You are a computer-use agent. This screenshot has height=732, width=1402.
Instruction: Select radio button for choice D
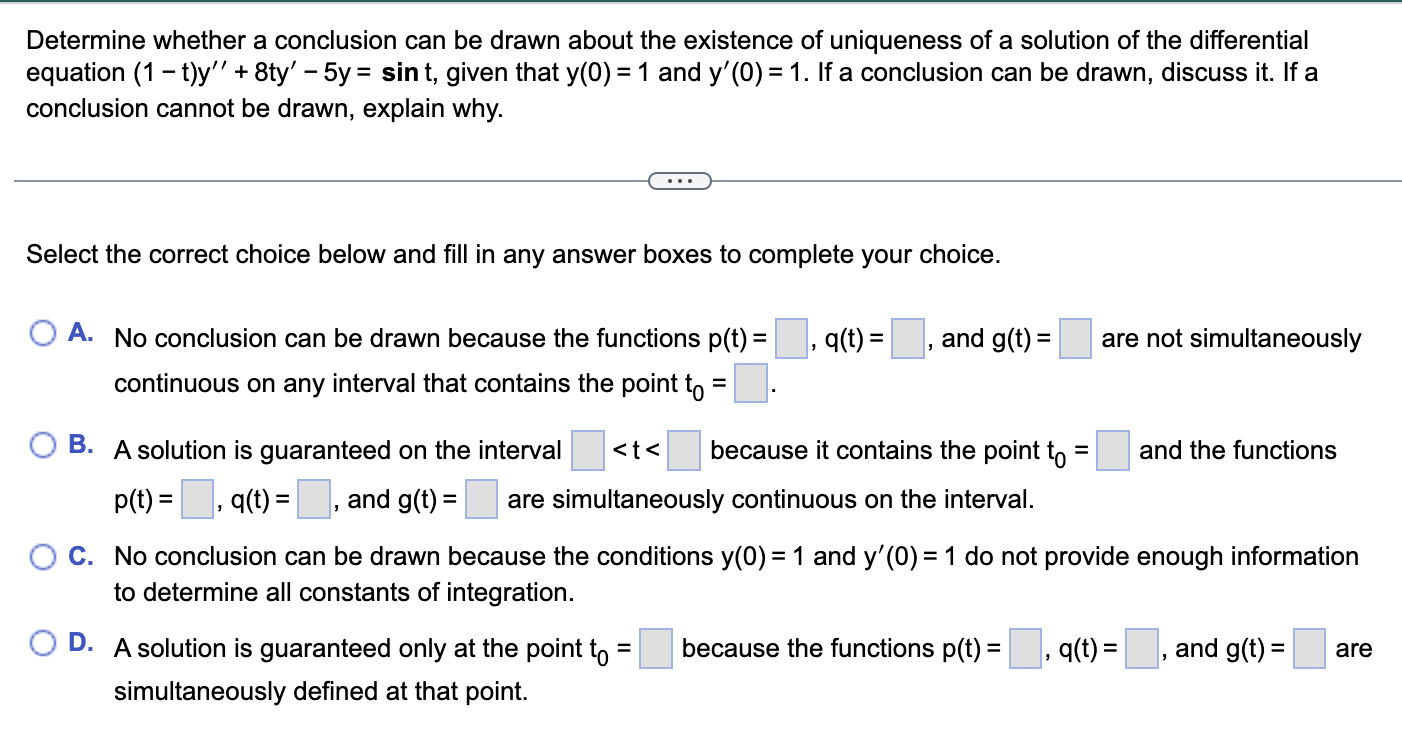[x=42, y=643]
